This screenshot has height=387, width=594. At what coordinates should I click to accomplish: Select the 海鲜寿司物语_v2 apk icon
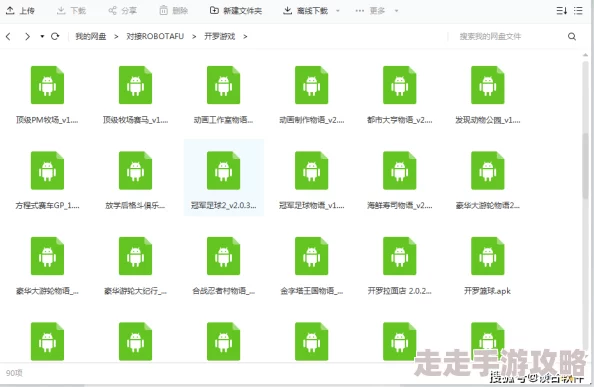click(x=400, y=170)
